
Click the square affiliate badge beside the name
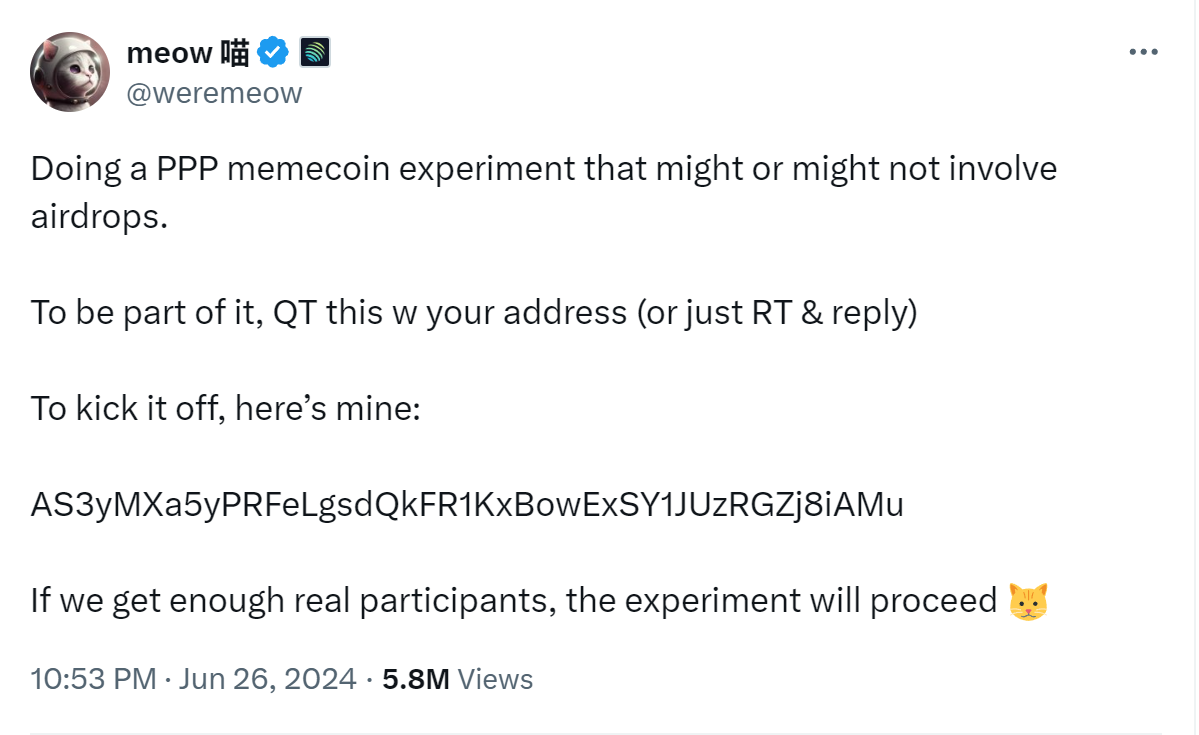tap(315, 52)
